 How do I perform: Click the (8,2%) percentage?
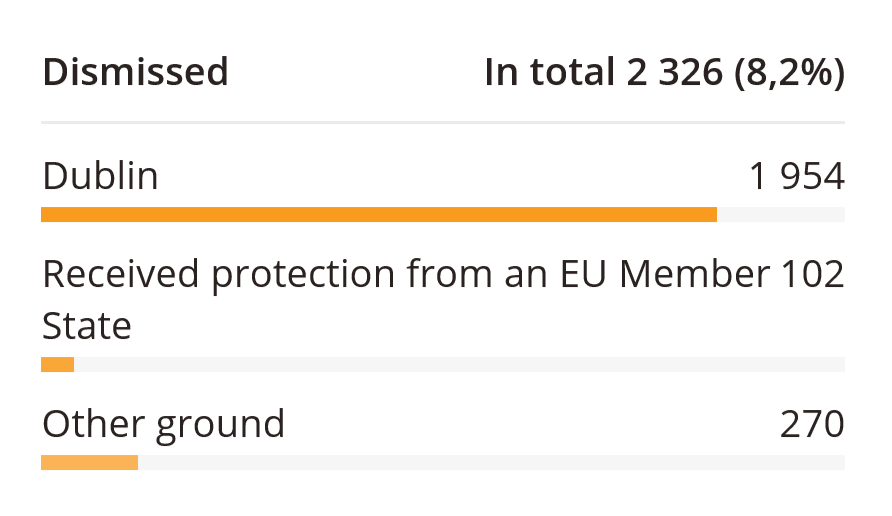click(x=789, y=72)
